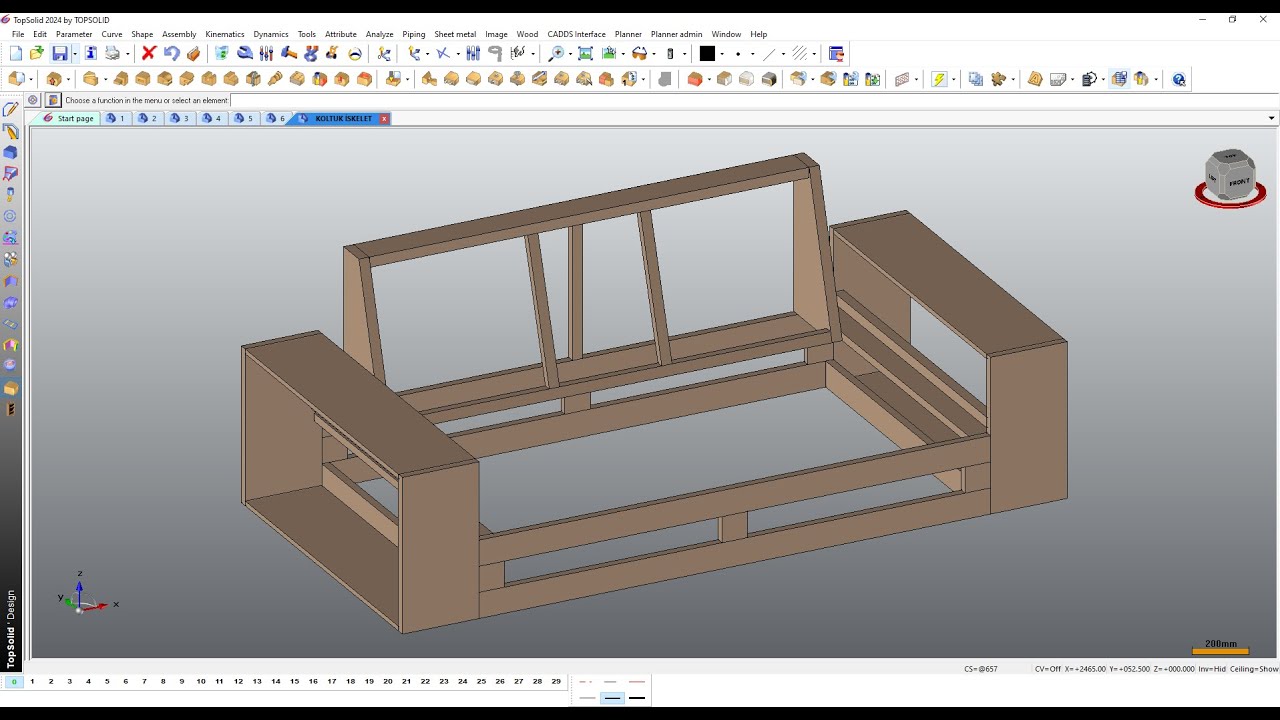
Task: Click the coordinate axes triad in viewport
Action: pyautogui.click(x=86, y=594)
